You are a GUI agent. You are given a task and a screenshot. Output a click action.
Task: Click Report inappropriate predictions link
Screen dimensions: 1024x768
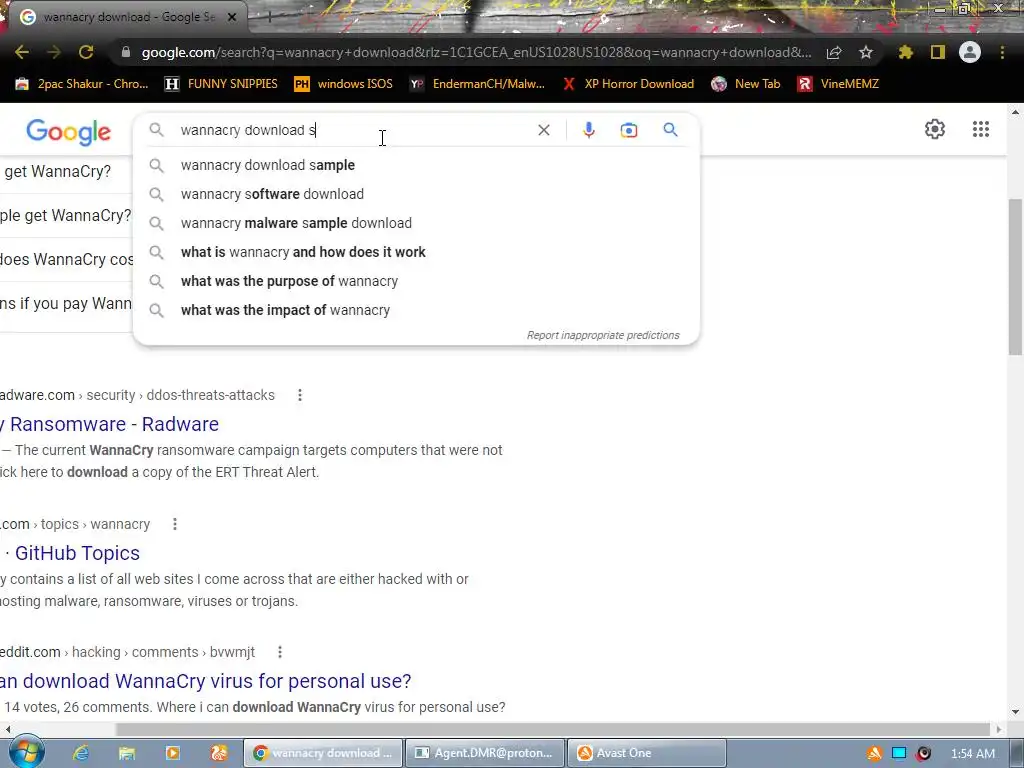click(603, 335)
